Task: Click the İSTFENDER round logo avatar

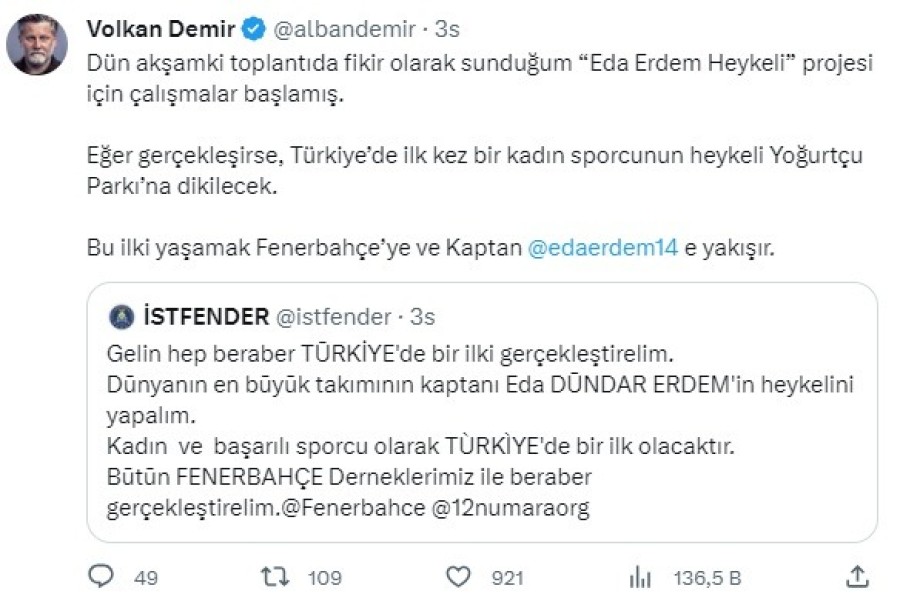Action: (x=119, y=317)
